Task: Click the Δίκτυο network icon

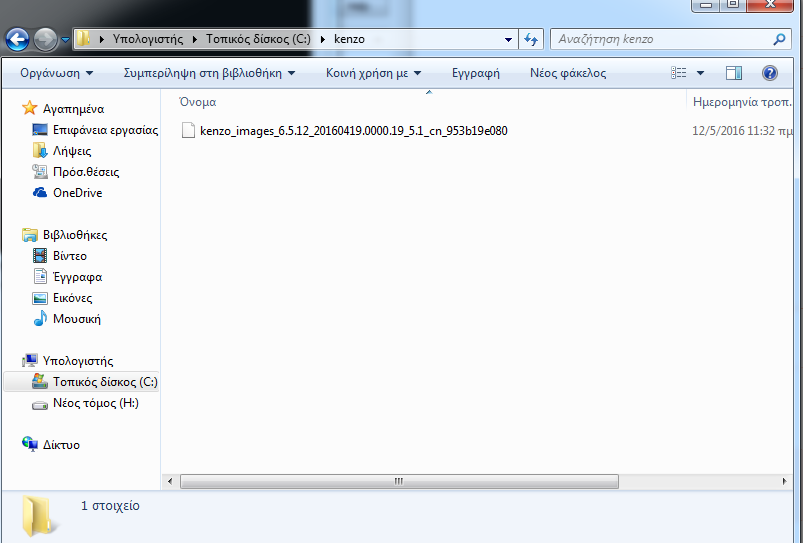Action: coord(30,444)
